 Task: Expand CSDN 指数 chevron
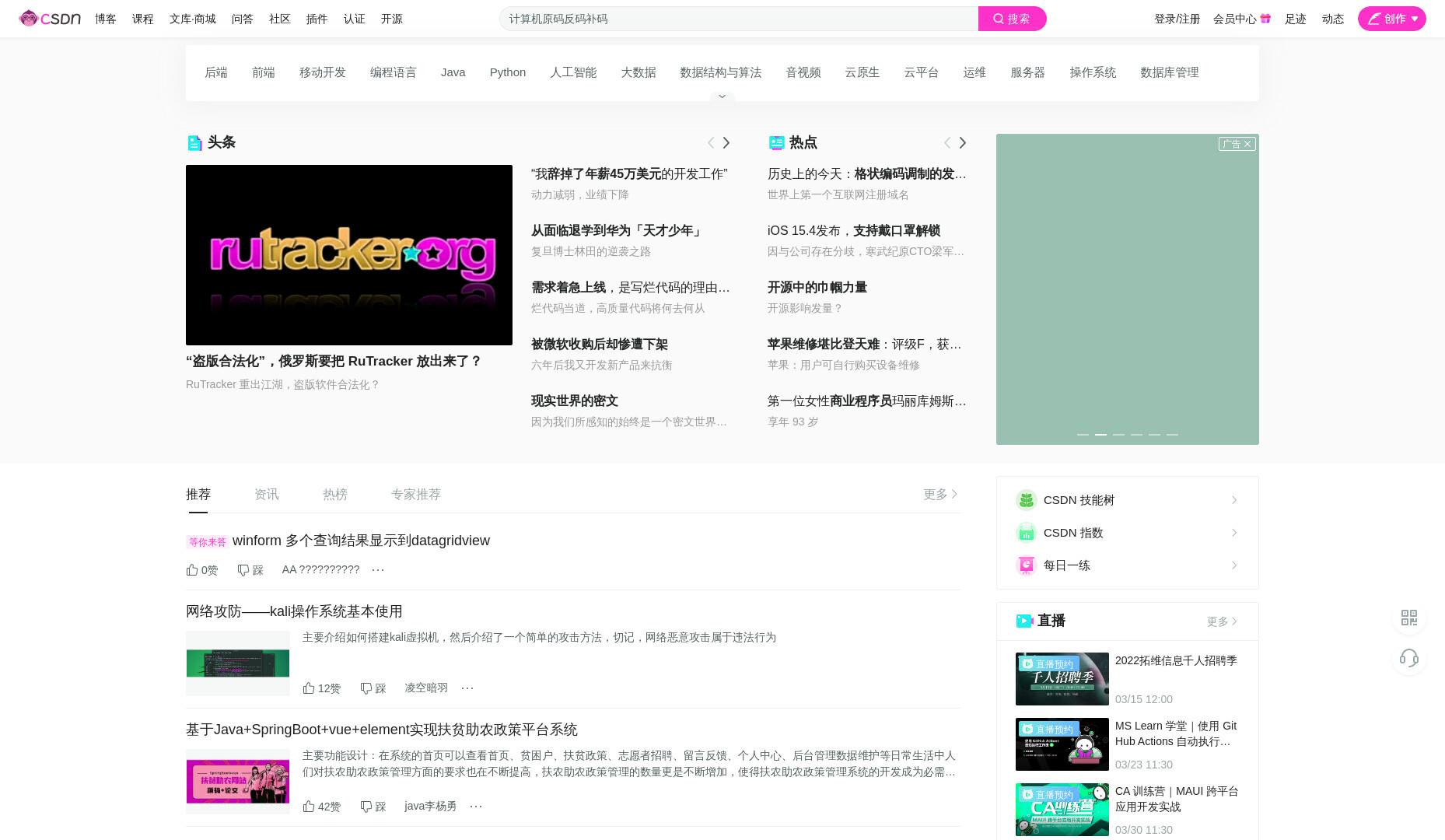point(1234,533)
